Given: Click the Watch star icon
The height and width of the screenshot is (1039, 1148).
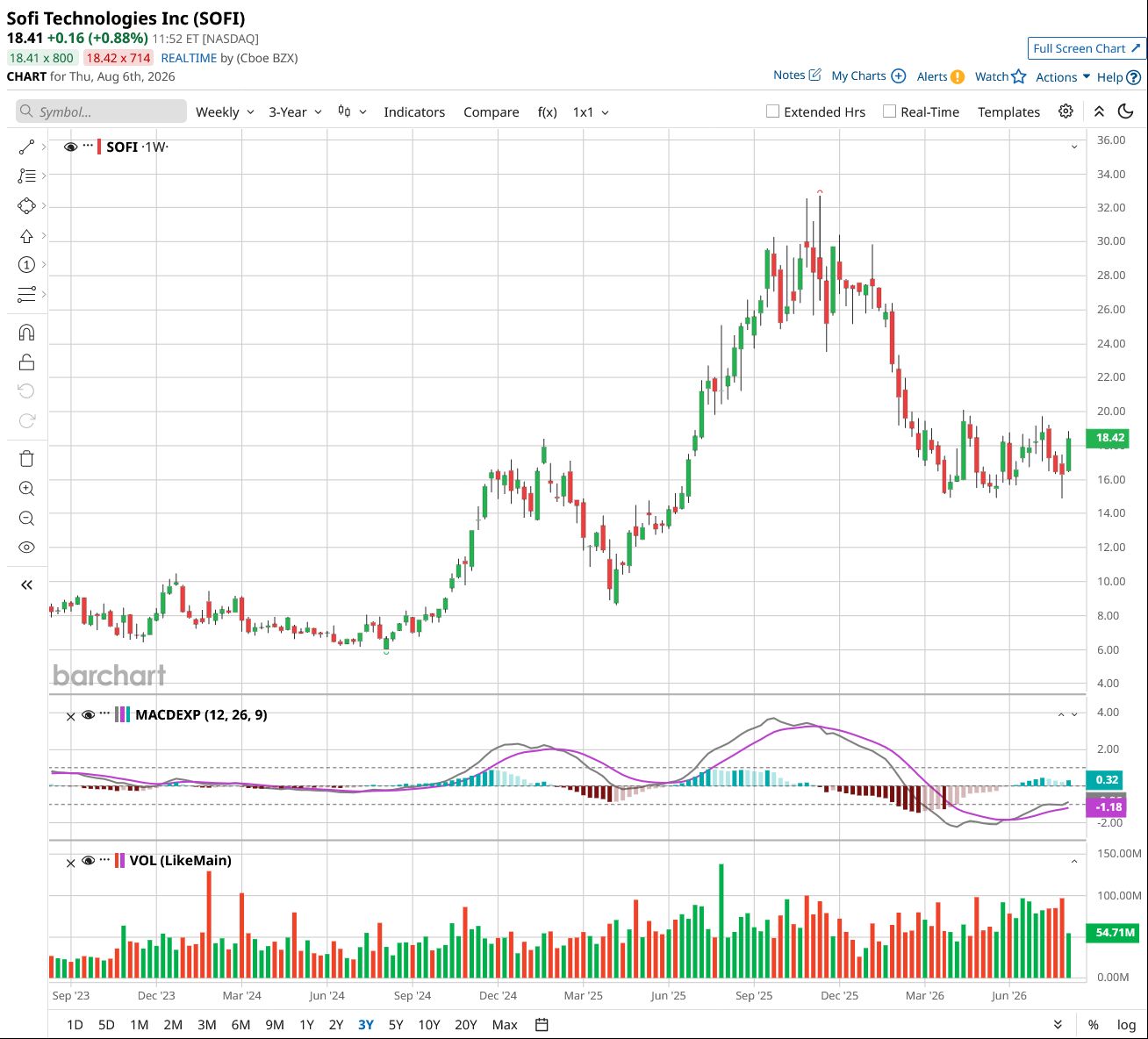Looking at the screenshot, I should [x=1018, y=76].
